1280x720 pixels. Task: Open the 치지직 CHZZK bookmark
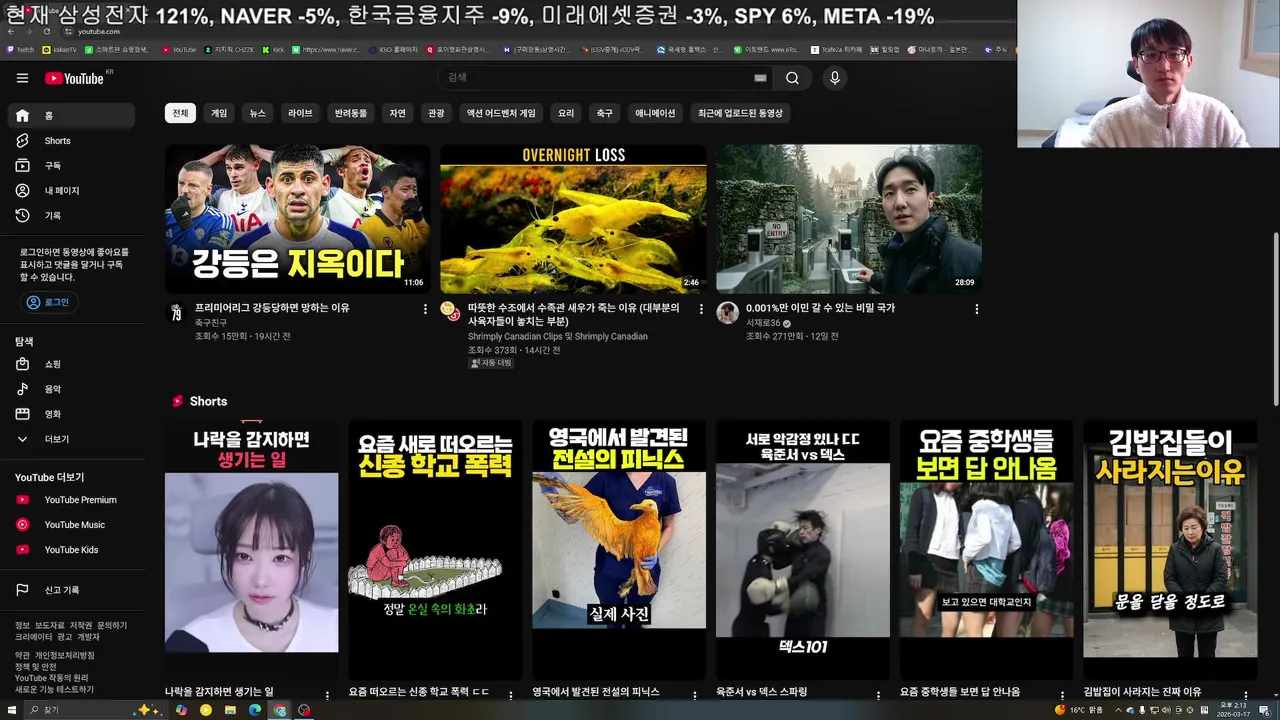[227, 49]
